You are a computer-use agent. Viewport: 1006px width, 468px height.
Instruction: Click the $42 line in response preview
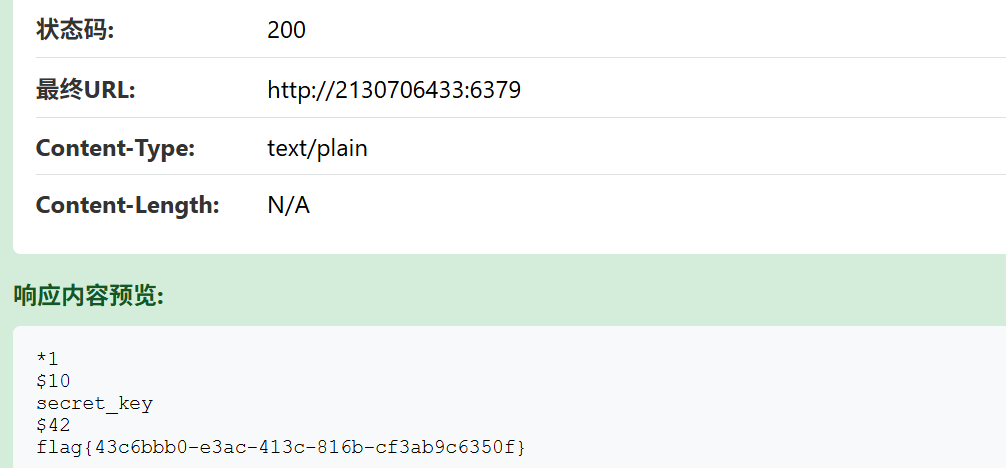click(x=53, y=425)
